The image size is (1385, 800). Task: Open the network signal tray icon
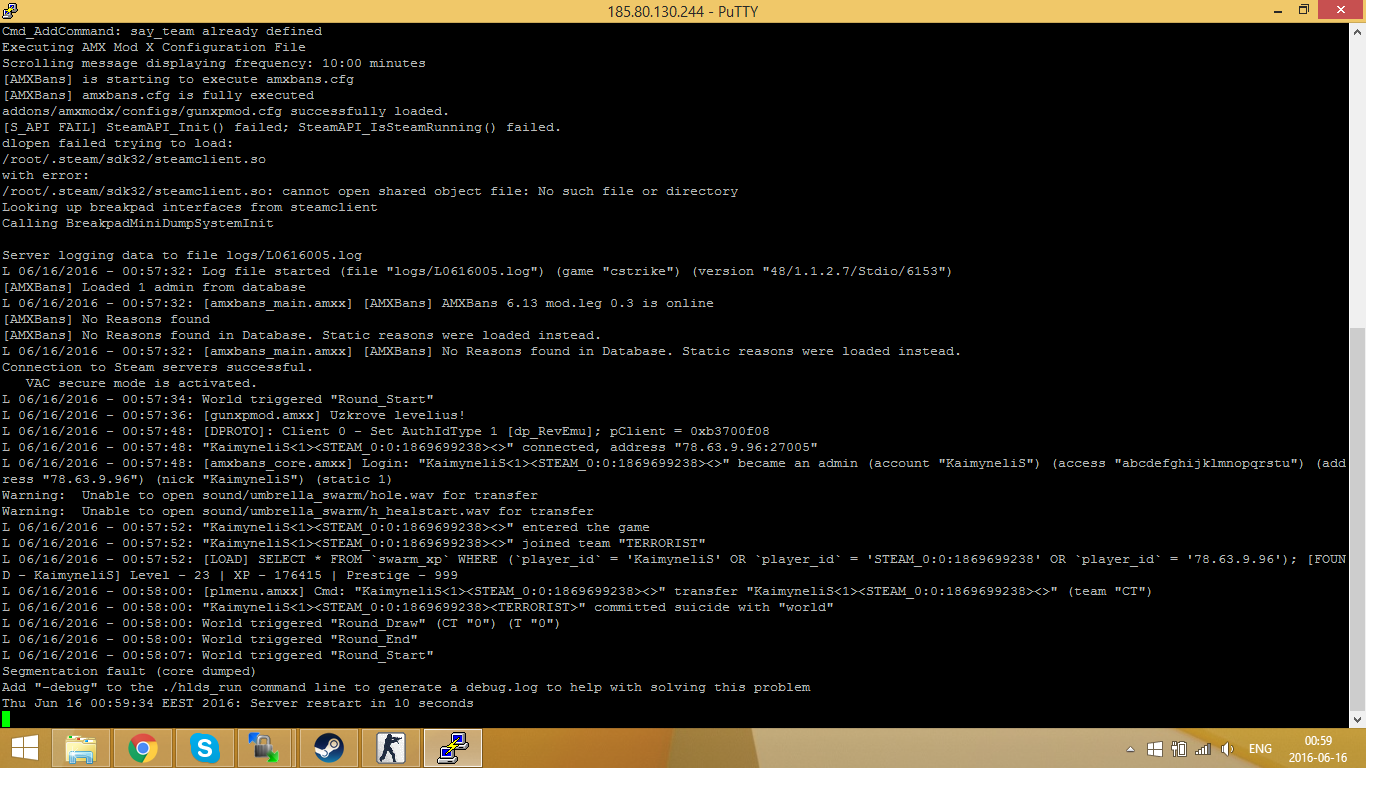click(1203, 749)
